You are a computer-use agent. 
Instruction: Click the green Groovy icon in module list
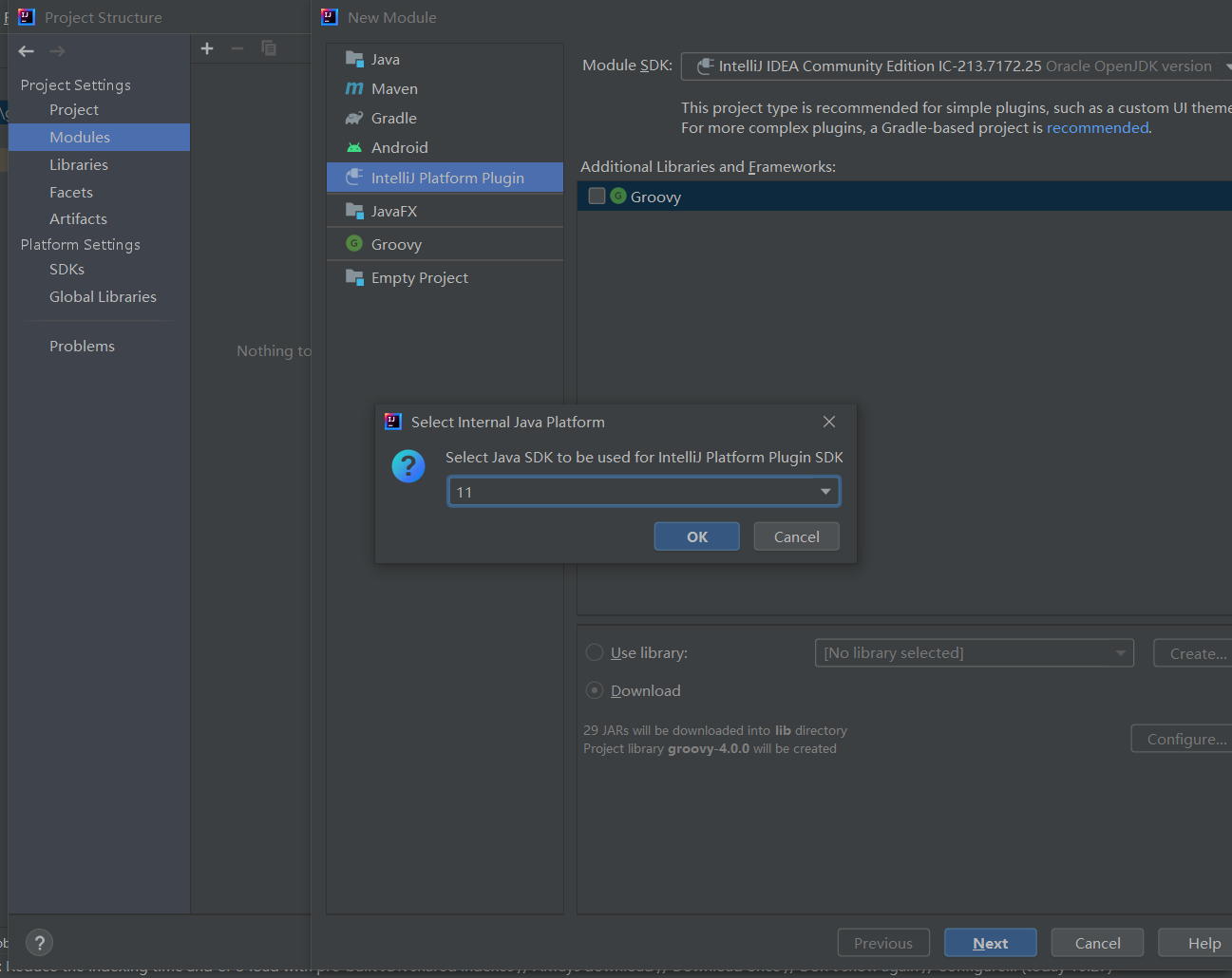tap(354, 244)
